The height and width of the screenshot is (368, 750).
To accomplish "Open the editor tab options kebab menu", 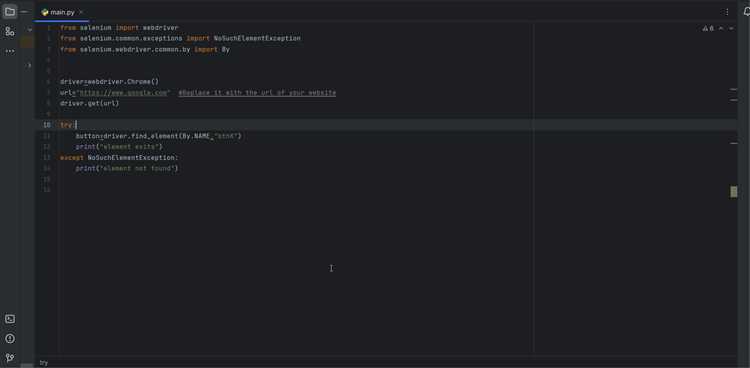I will pyautogui.click(x=727, y=12).
